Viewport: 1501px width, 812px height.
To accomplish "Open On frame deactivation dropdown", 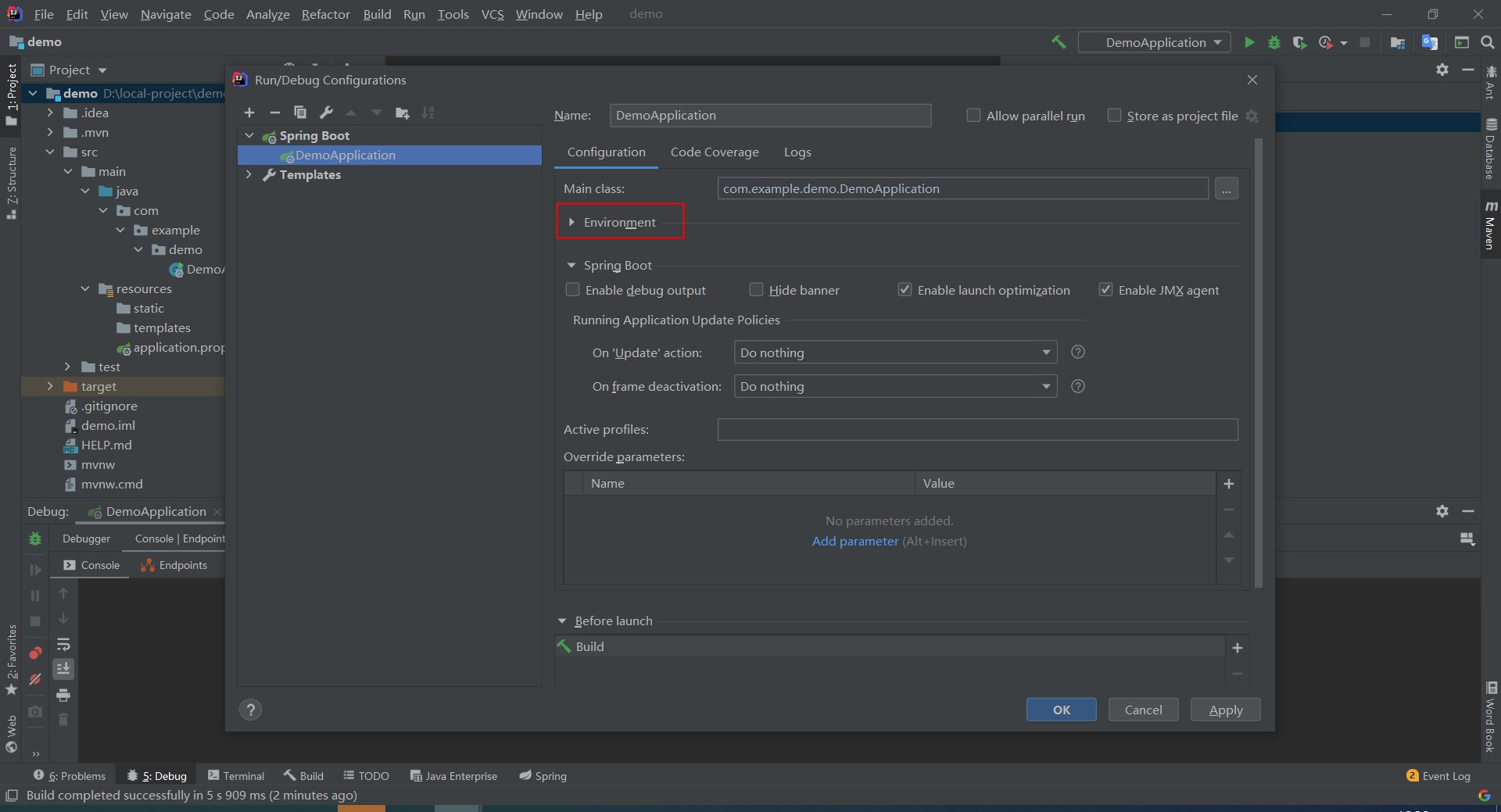I will pyautogui.click(x=895, y=386).
